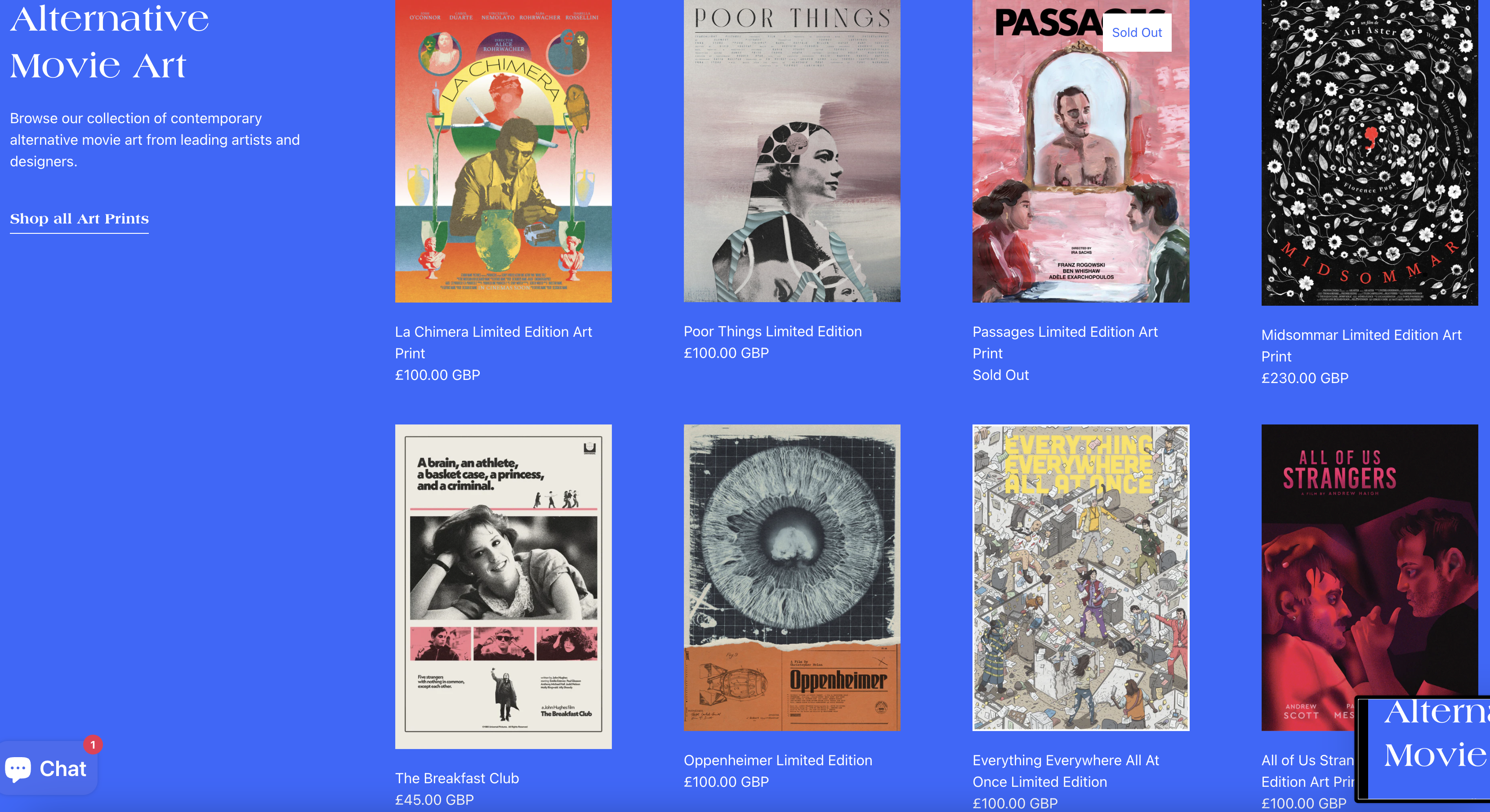Open the Oppenheimer eye poster image
1490x812 pixels.
coord(792,577)
